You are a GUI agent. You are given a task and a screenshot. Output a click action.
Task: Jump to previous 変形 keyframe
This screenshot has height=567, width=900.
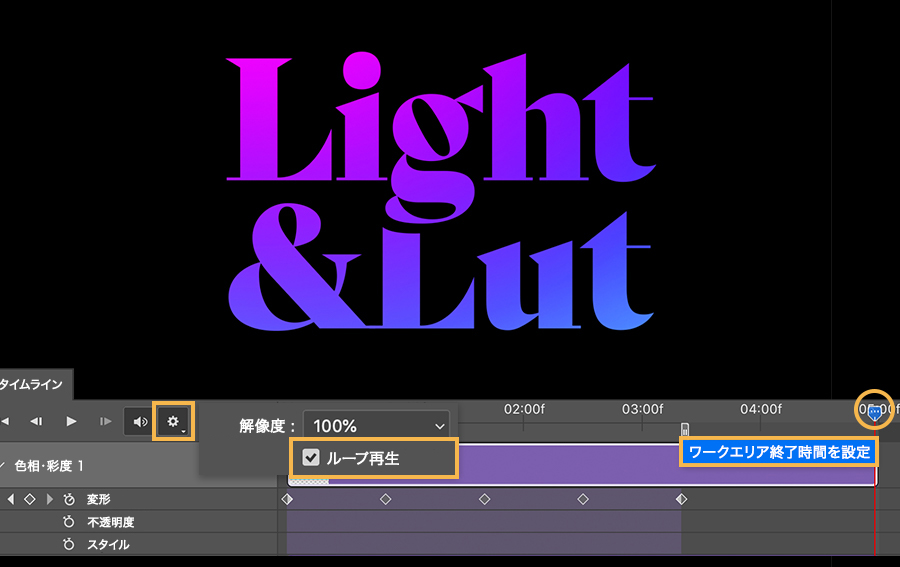(10, 499)
